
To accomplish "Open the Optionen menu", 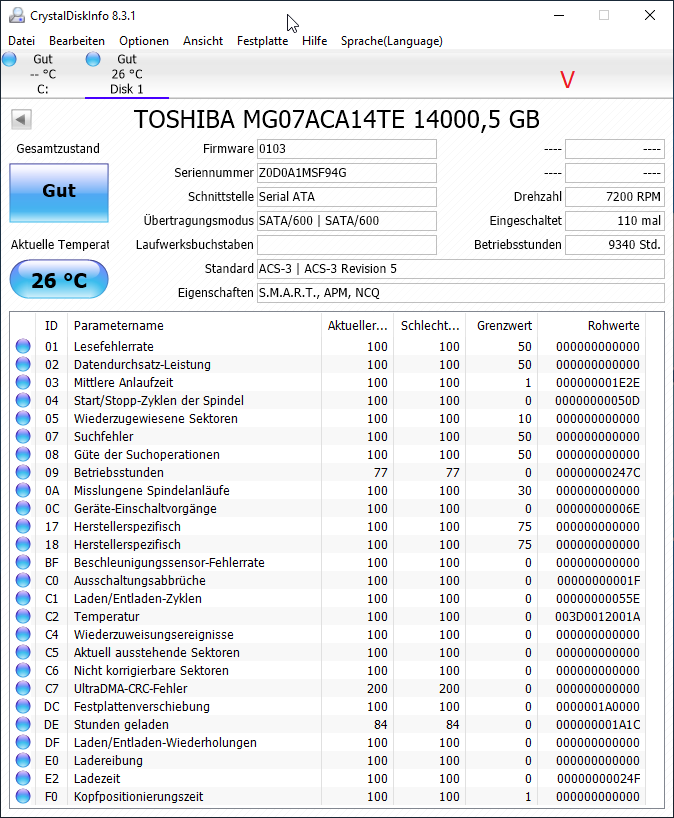I will pyautogui.click(x=144, y=41).
